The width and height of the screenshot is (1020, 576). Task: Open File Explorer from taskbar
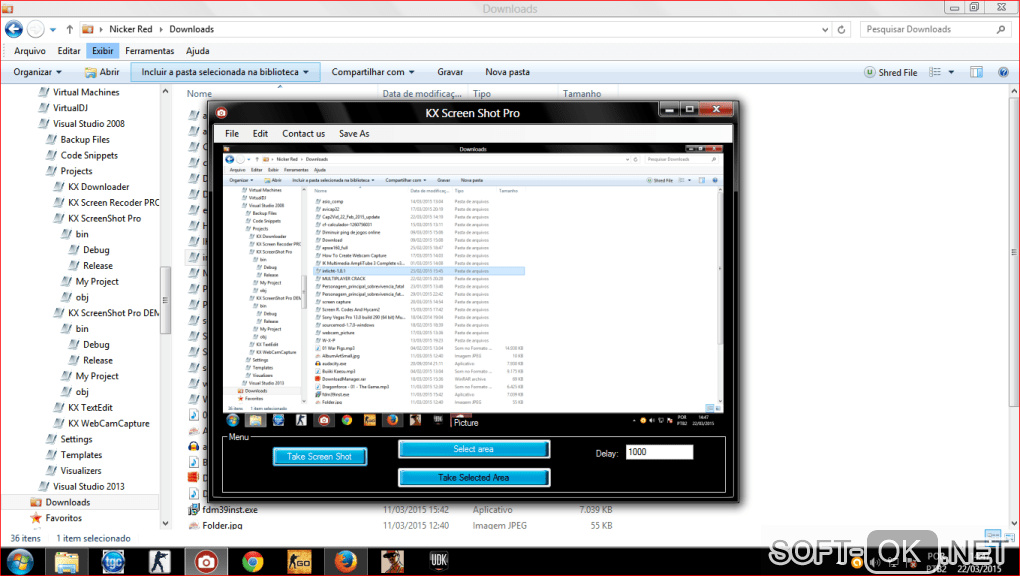click(x=66, y=562)
